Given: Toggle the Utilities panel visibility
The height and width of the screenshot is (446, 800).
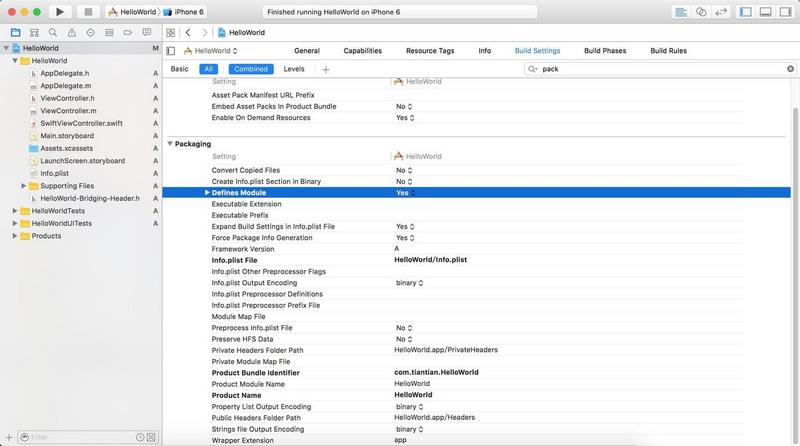Looking at the screenshot, I should pyautogui.click(x=785, y=12).
